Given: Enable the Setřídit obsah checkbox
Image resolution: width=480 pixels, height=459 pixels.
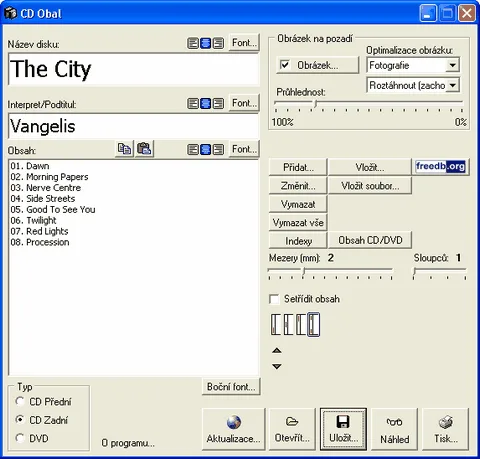Looking at the screenshot, I should [274, 299].
